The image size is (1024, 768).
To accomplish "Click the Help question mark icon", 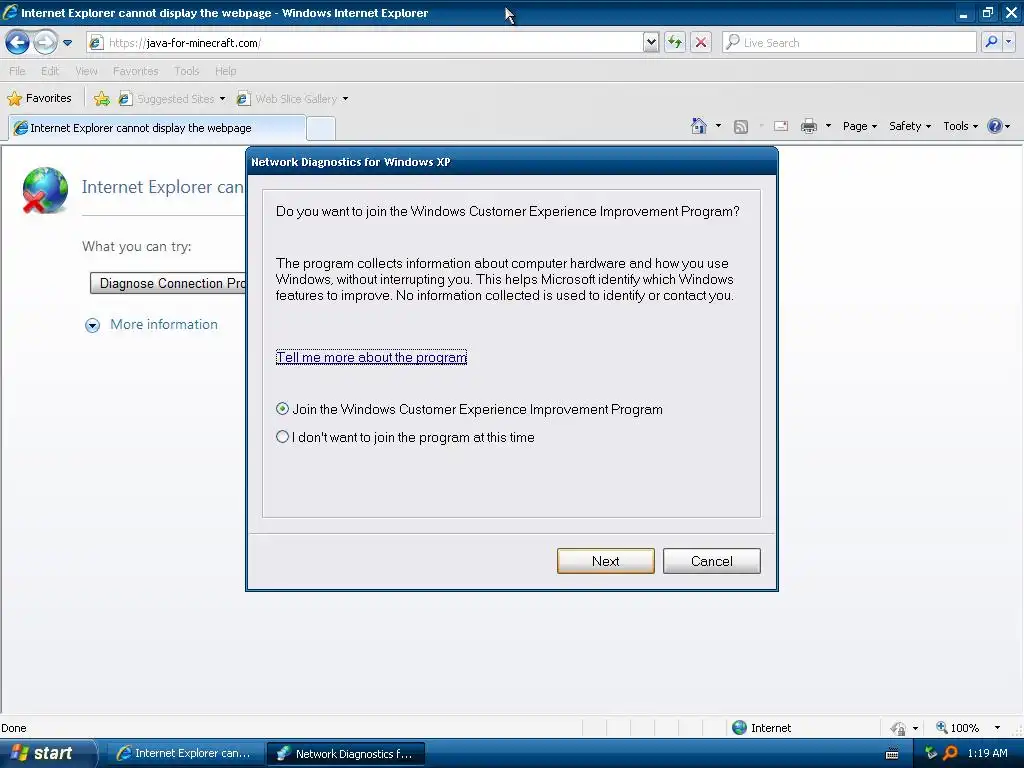I will tap(994, 126).
